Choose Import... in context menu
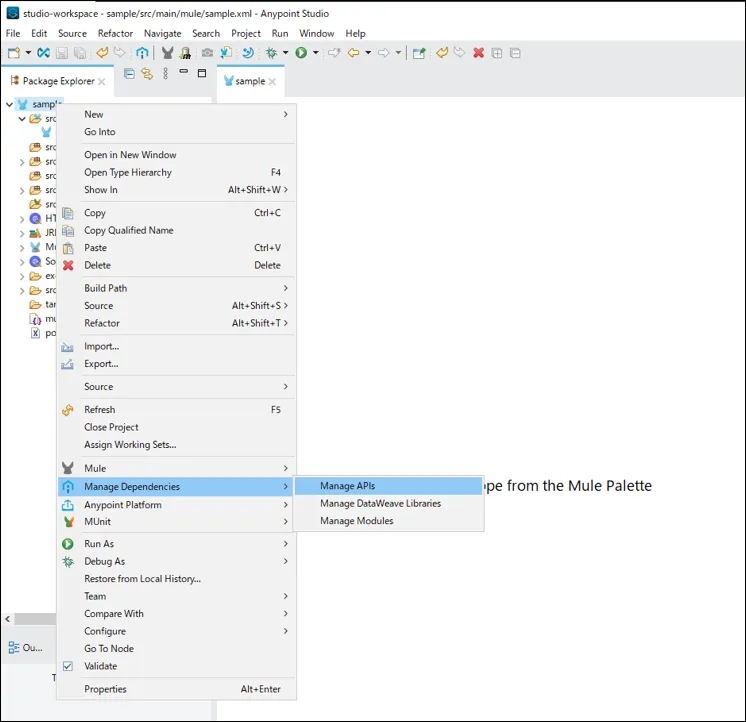Viewport: 746px width, 722px height. [177, 346]
